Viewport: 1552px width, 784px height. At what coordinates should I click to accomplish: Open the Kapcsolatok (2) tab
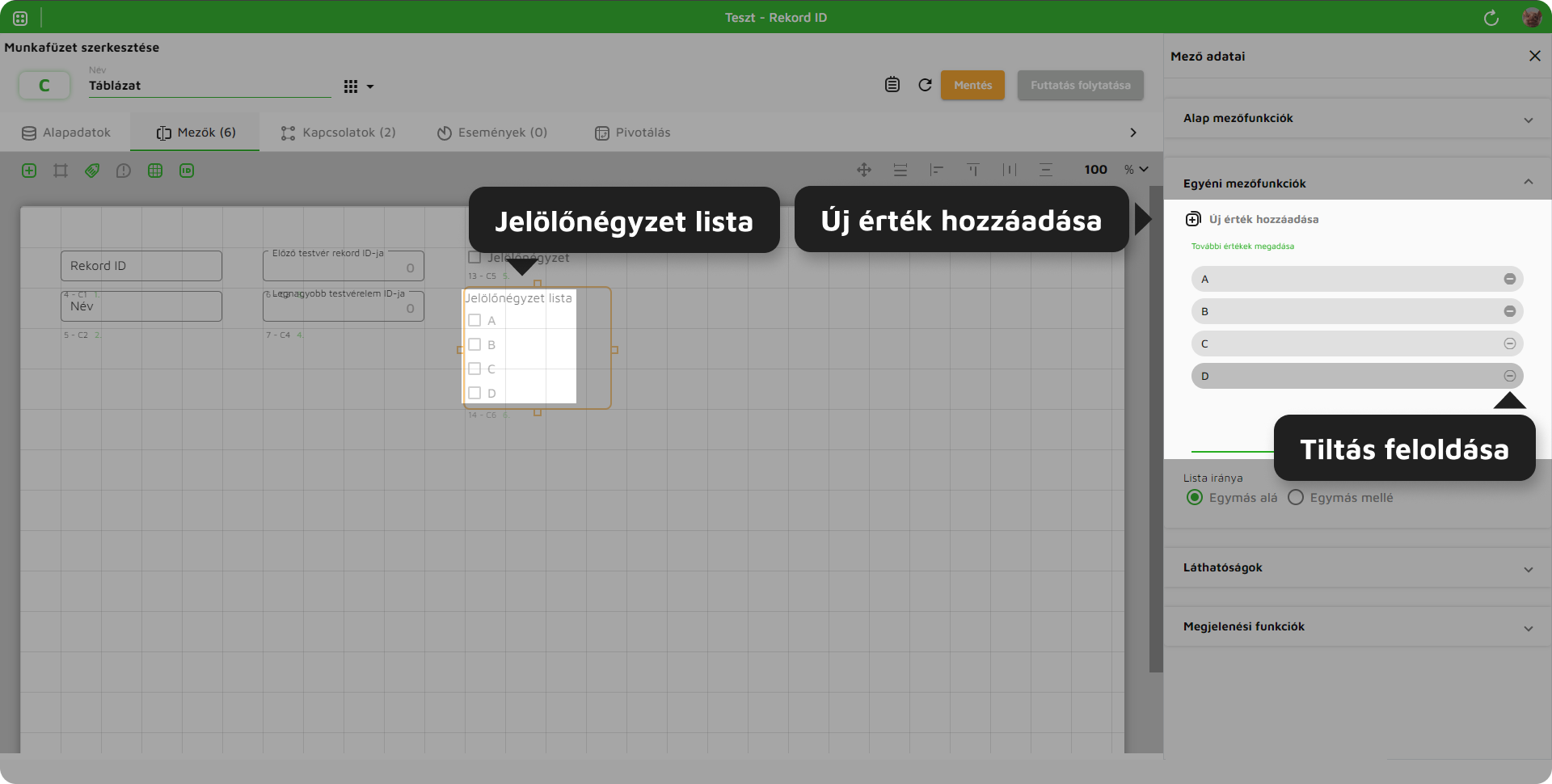tap(338, 133)
